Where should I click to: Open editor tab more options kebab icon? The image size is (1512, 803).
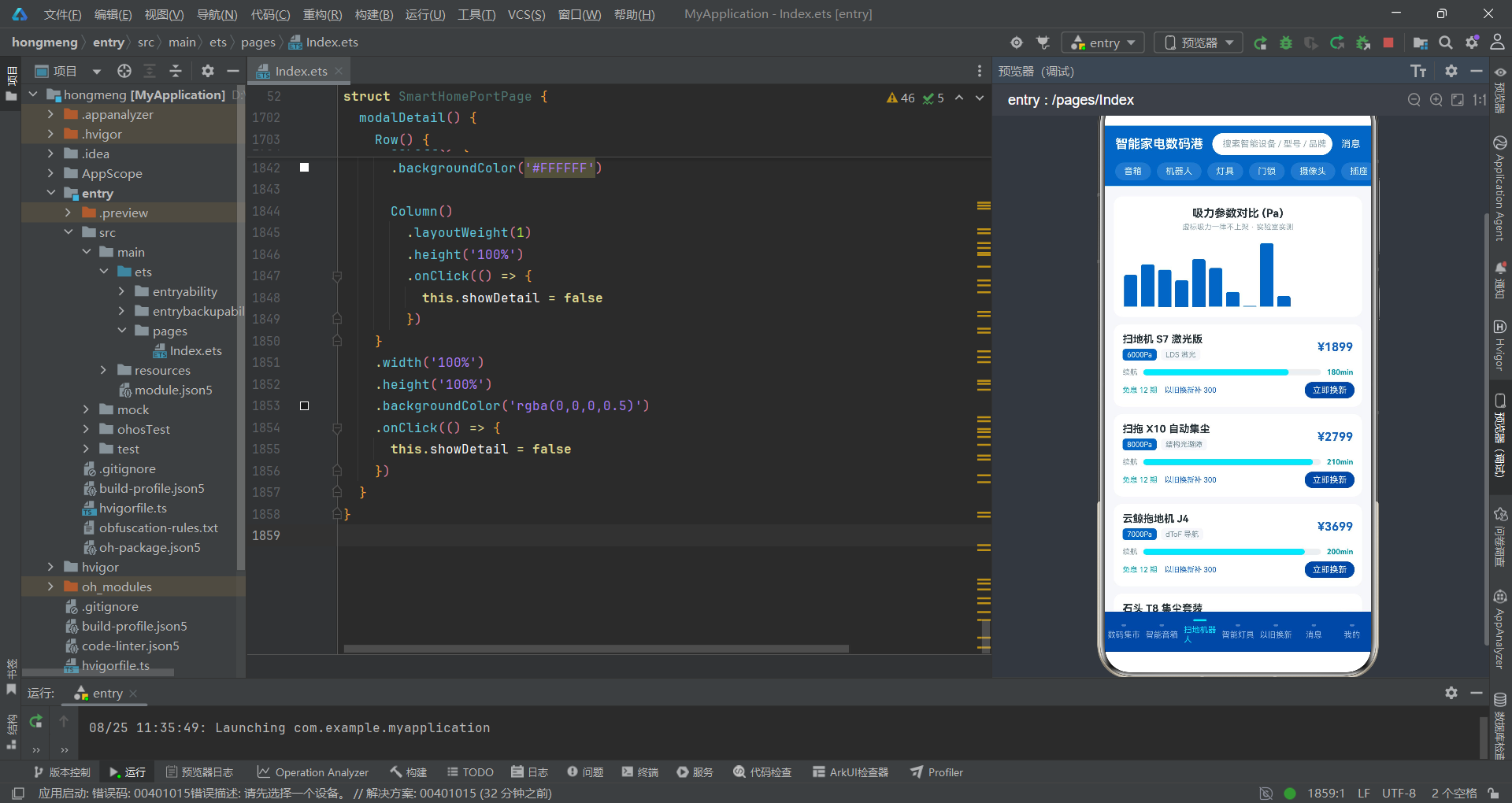click(x=980, y=71)
